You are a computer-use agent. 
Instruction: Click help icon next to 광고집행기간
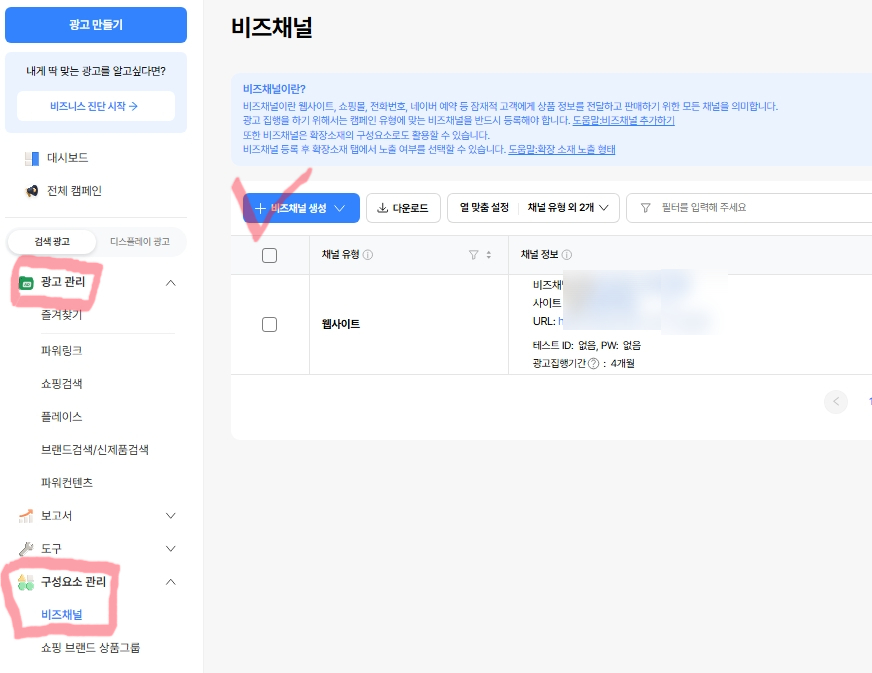tap(593, 364)
